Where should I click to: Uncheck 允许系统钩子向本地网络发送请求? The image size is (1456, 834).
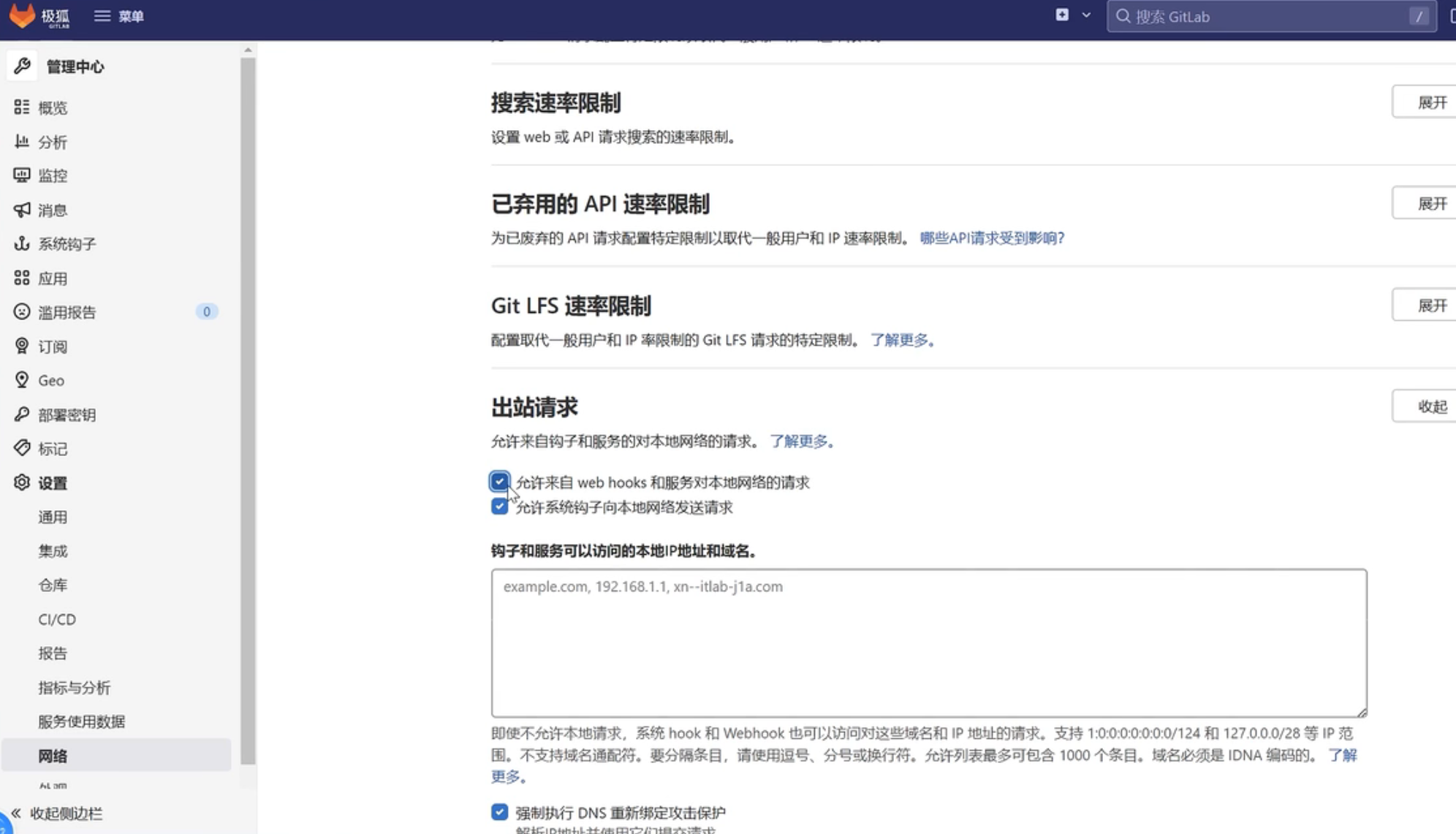[x=499, y=507]
